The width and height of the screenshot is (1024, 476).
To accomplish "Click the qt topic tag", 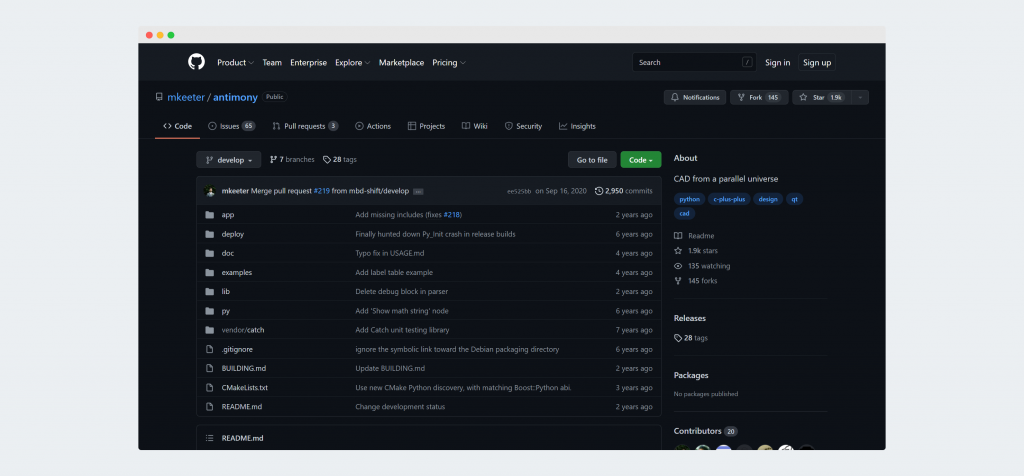I will pos(795,199).
